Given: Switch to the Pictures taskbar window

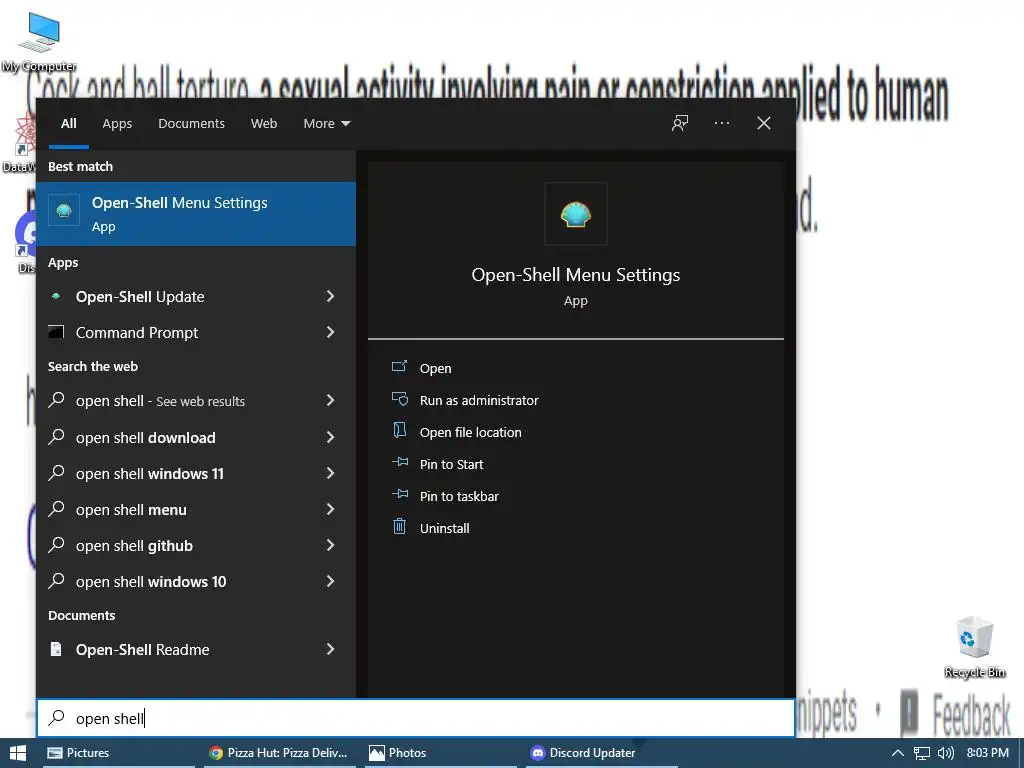Looking at the screenshot, I should (x=119, y=753).
